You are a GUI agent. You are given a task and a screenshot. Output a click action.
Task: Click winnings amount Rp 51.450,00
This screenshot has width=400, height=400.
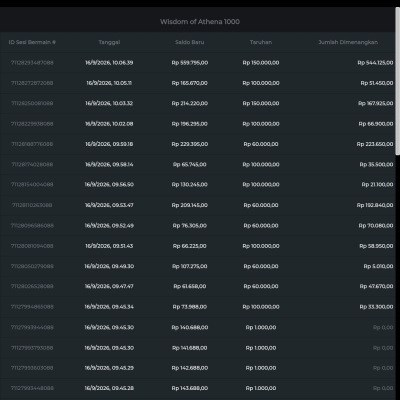[x=377, y=83]
